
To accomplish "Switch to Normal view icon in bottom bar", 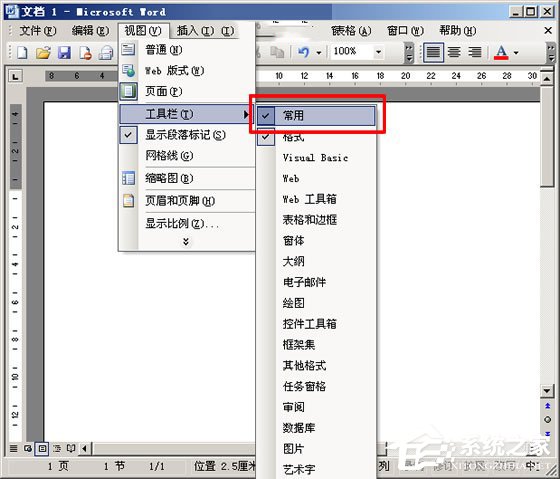I will pyautogui.click(x=13, y=448).
